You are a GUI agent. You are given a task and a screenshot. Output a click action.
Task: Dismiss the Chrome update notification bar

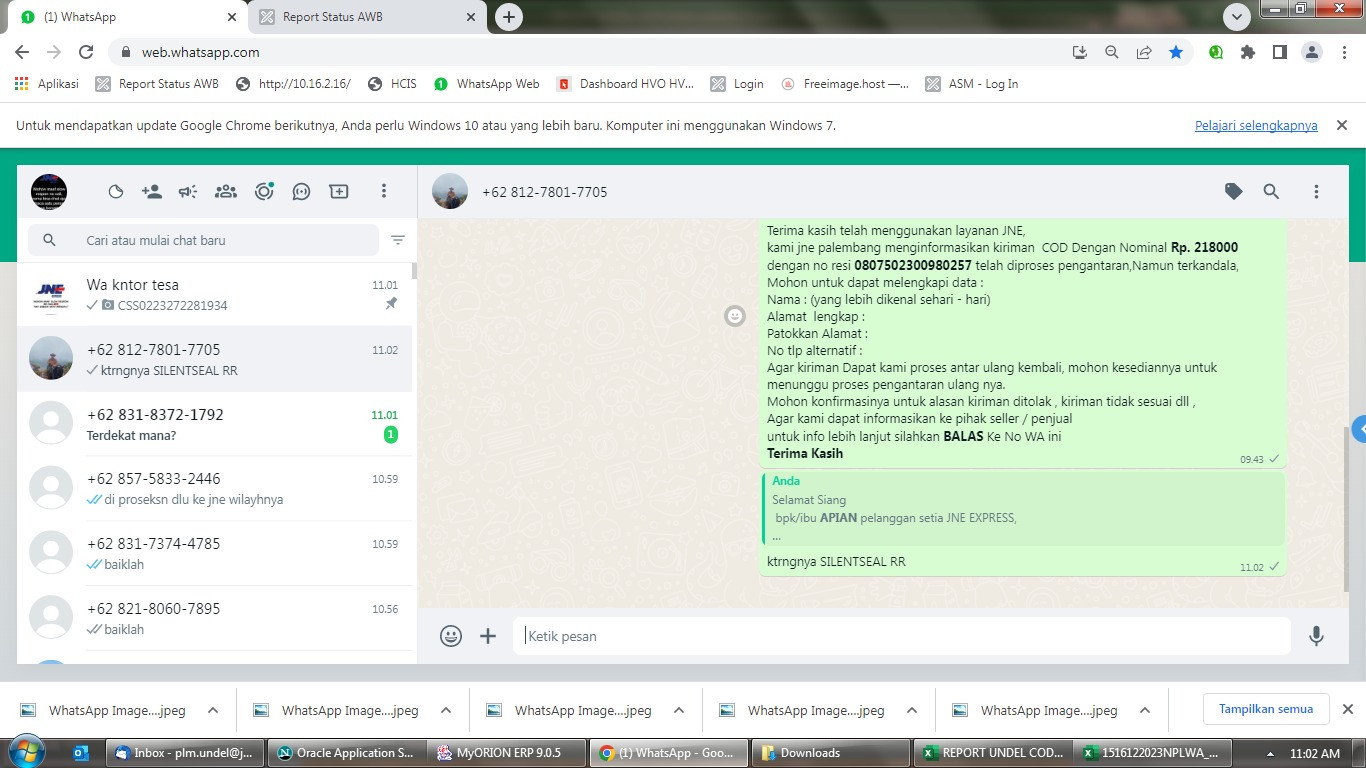[1342, 125]
